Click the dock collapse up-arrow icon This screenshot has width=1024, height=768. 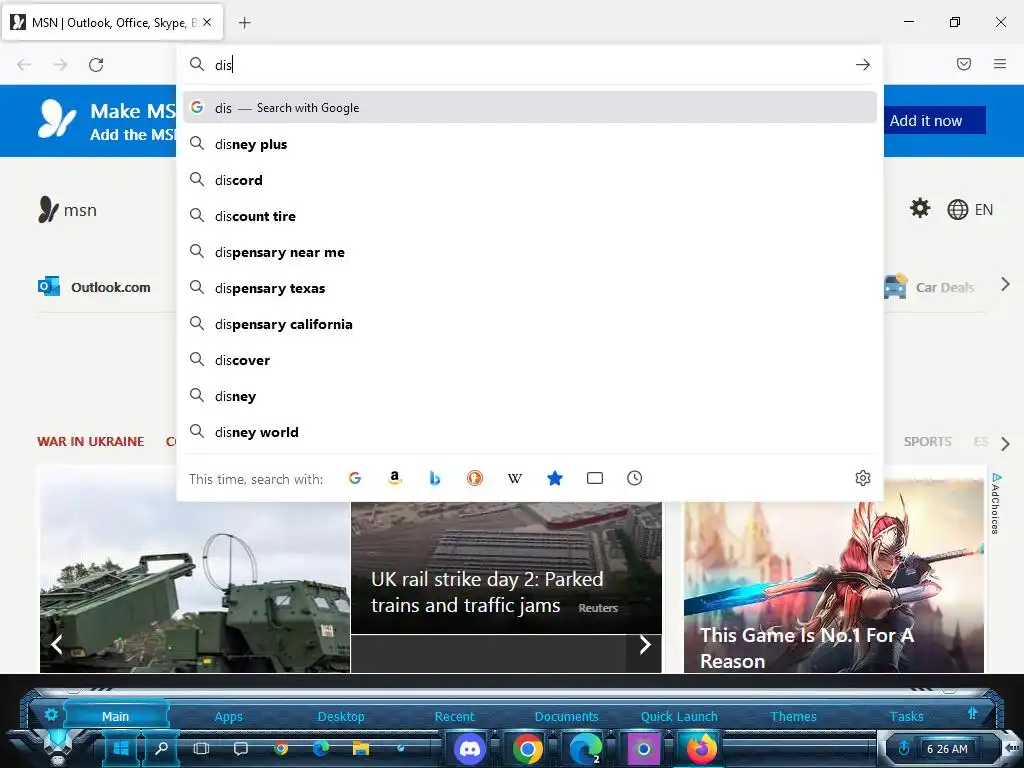click(x=972, y=713)
